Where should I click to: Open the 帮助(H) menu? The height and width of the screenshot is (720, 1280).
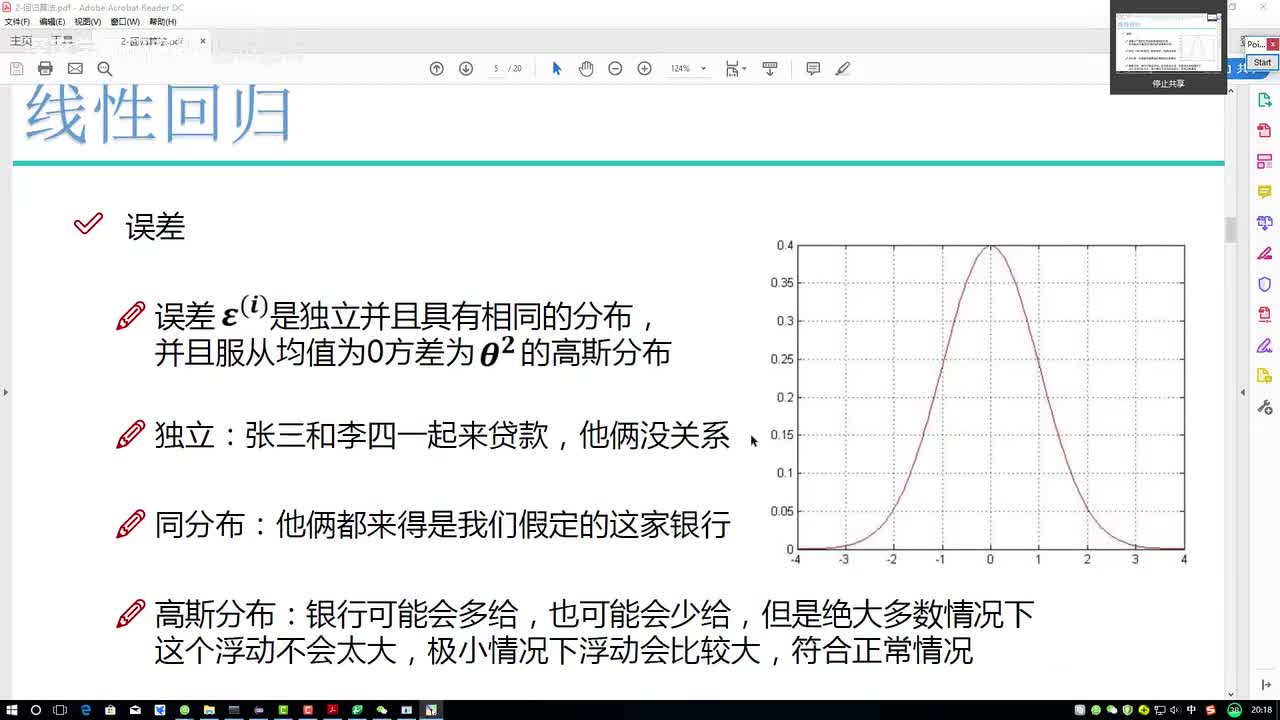point(162,21)
